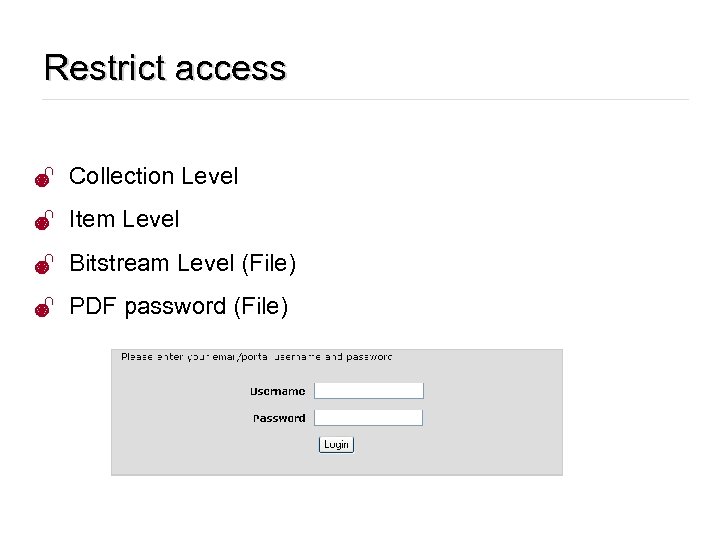Click the Username field label
This screenshot has height=540, width=720.
(x=277, y=392)
